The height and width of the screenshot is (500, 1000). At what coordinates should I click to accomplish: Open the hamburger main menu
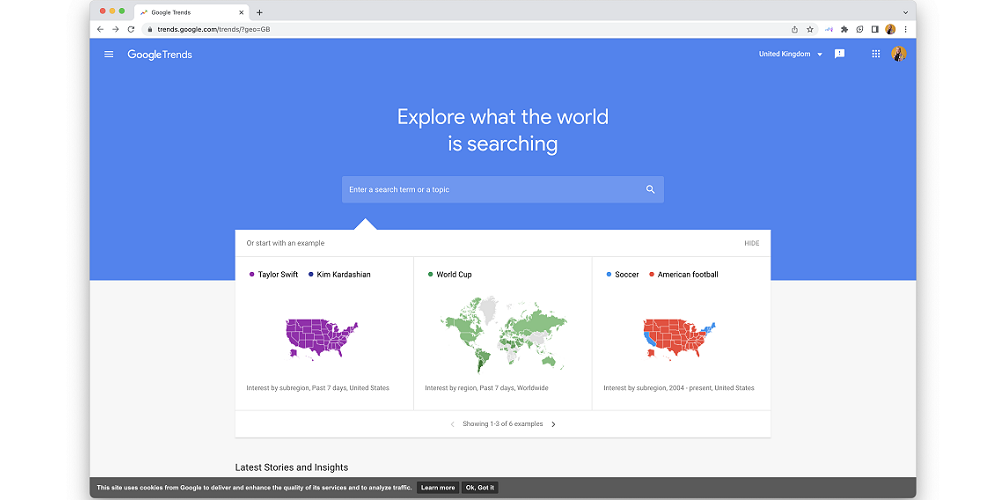coord(108,54)
